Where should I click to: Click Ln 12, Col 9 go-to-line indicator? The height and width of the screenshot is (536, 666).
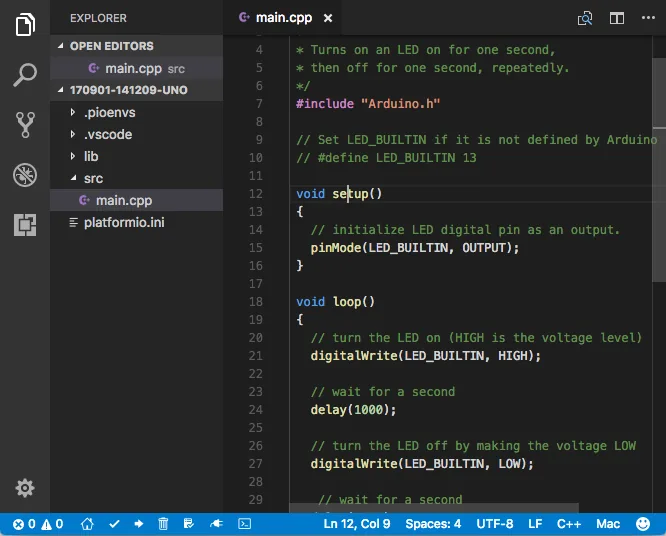point(357,524)
